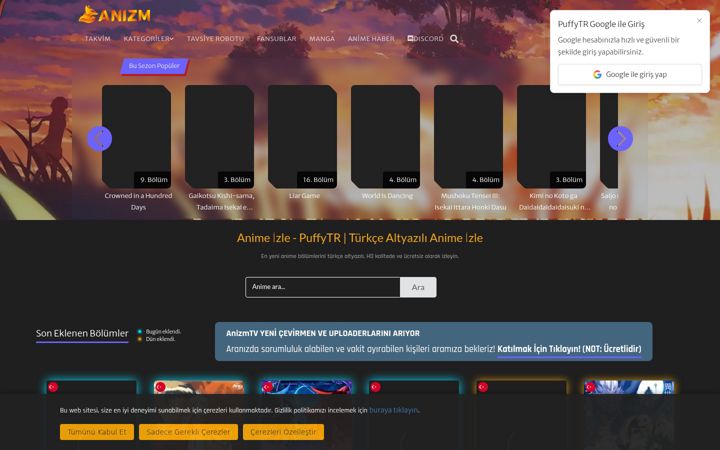Open Kimi no Koto ga Daidaidaidaidaisuki card
720x450 pixels.
pyautogui.click(x=551, y=136)
